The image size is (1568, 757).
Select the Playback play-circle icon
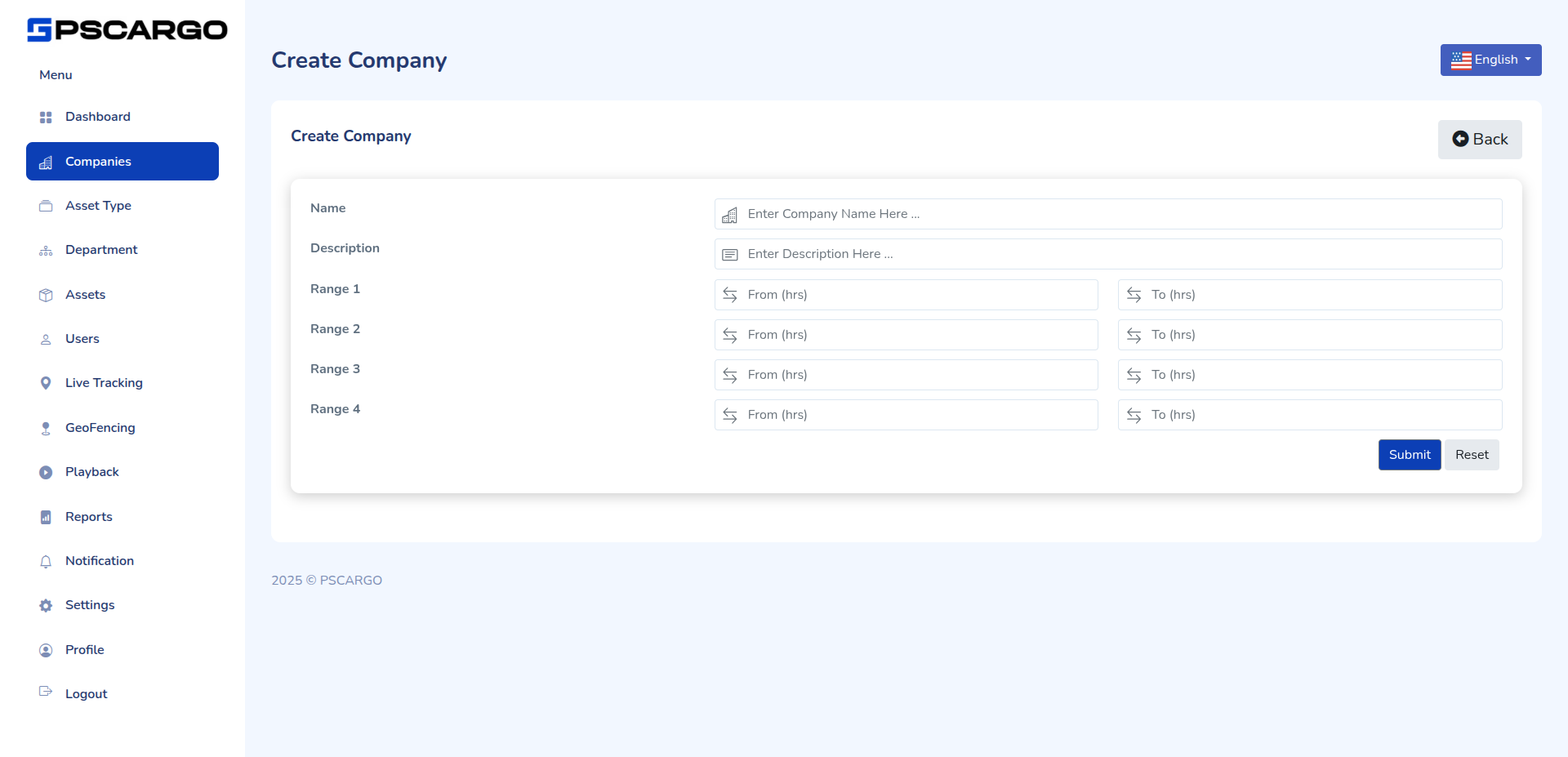click(46, 471)
